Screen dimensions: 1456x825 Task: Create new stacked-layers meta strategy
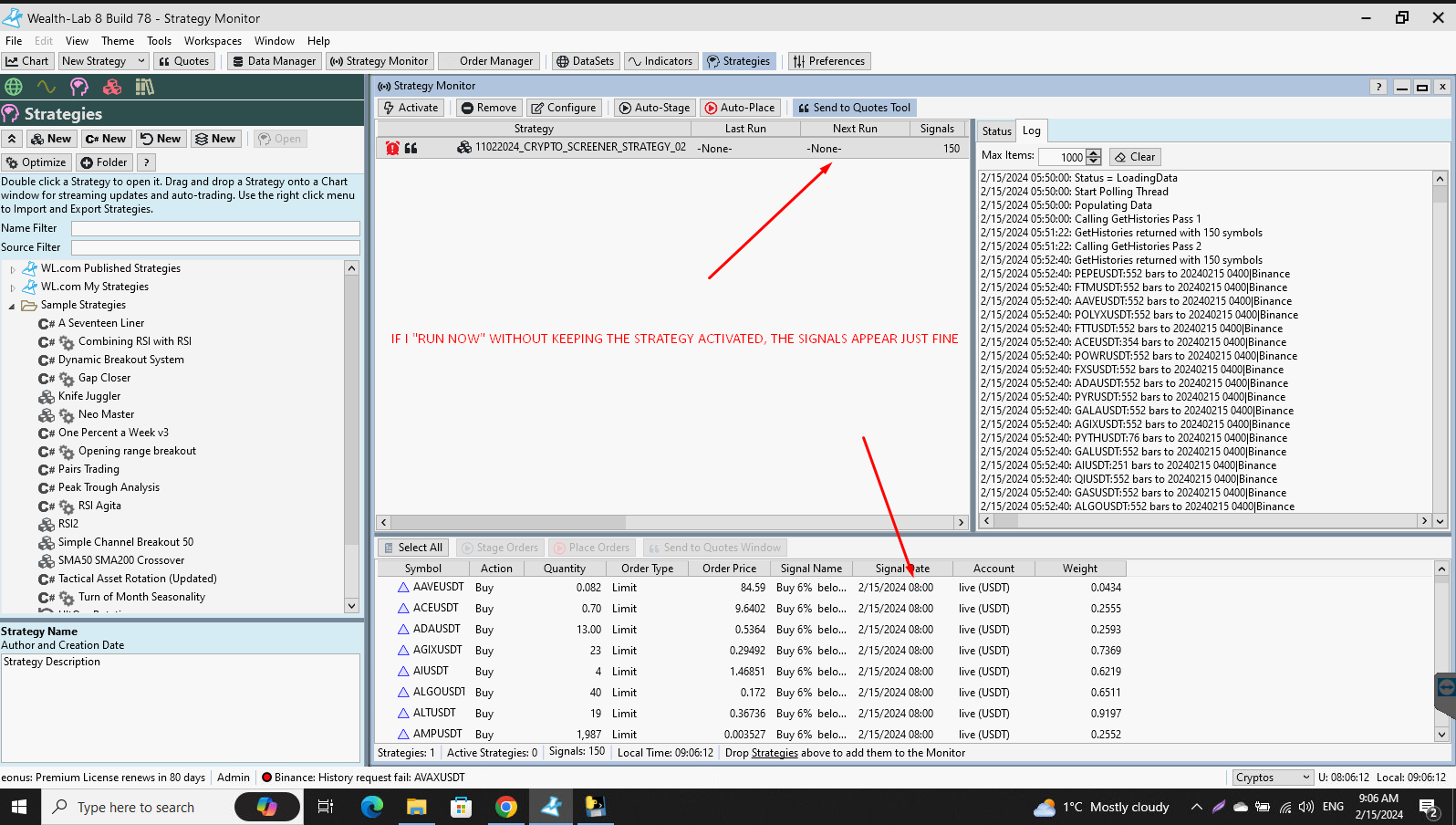(x=215, y=139)
